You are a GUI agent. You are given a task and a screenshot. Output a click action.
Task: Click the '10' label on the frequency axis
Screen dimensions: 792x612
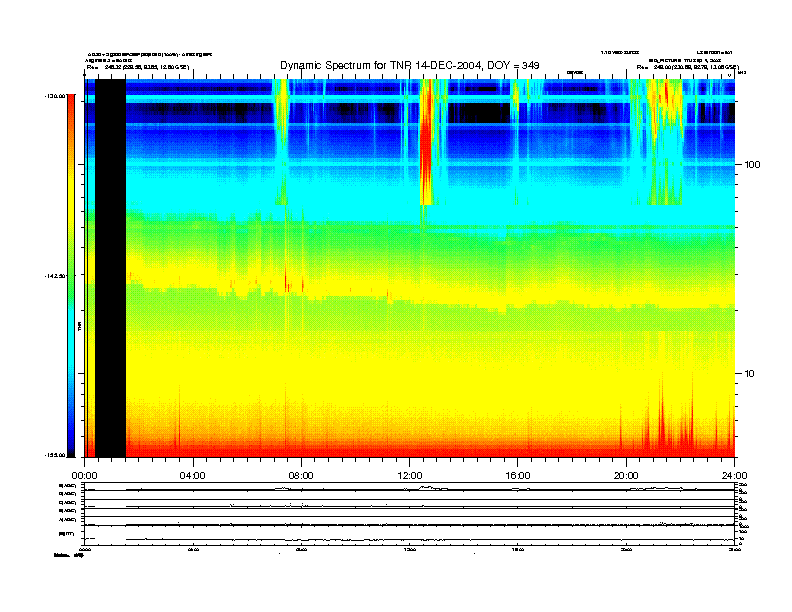click(750, 374)
